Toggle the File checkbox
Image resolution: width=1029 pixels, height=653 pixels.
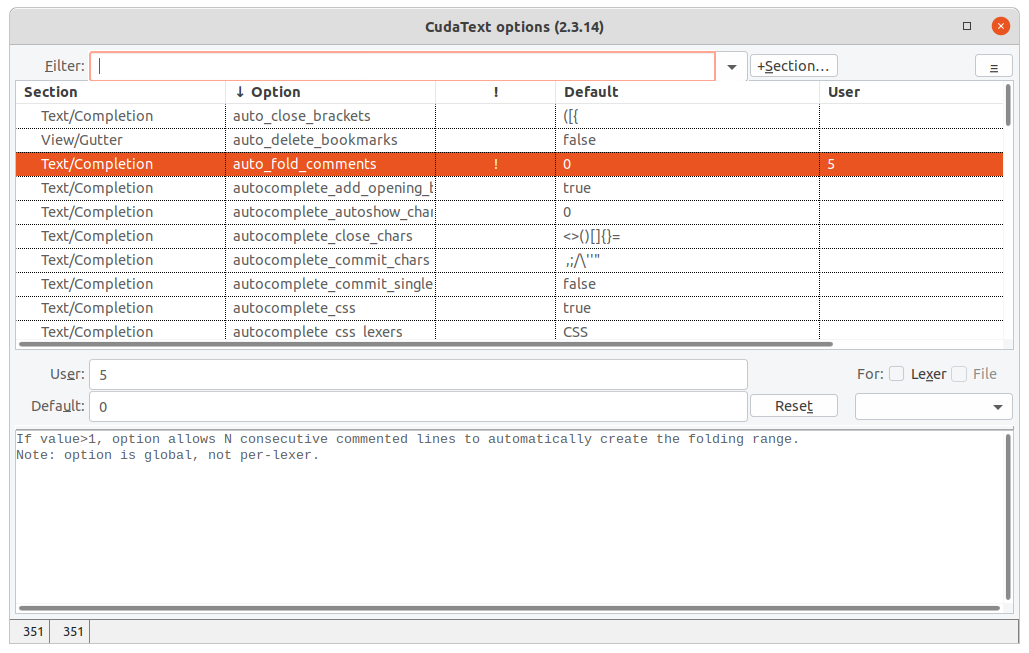coord(959,374)
